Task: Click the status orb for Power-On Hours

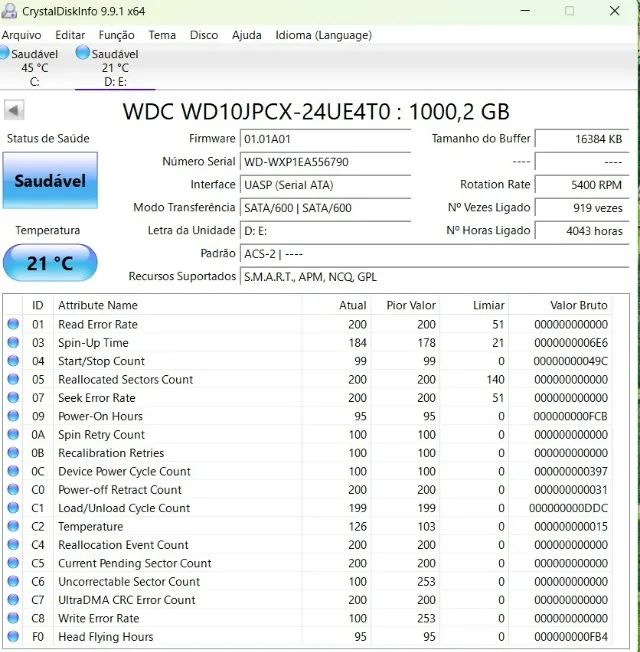Action: click(x=13, y=415)
